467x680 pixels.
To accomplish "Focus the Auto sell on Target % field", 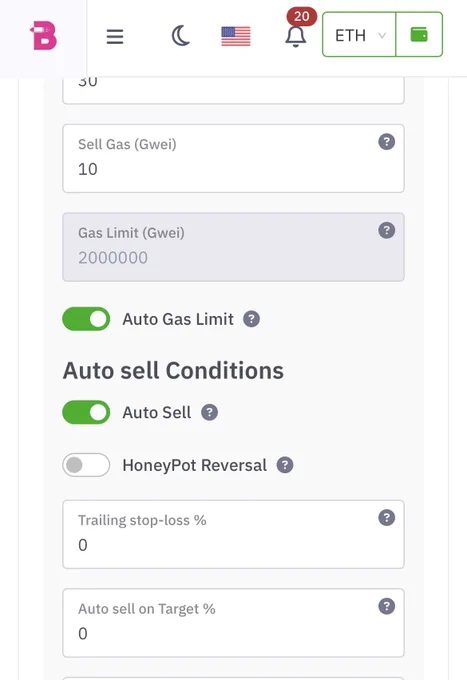I will click(x=234, y=623).
